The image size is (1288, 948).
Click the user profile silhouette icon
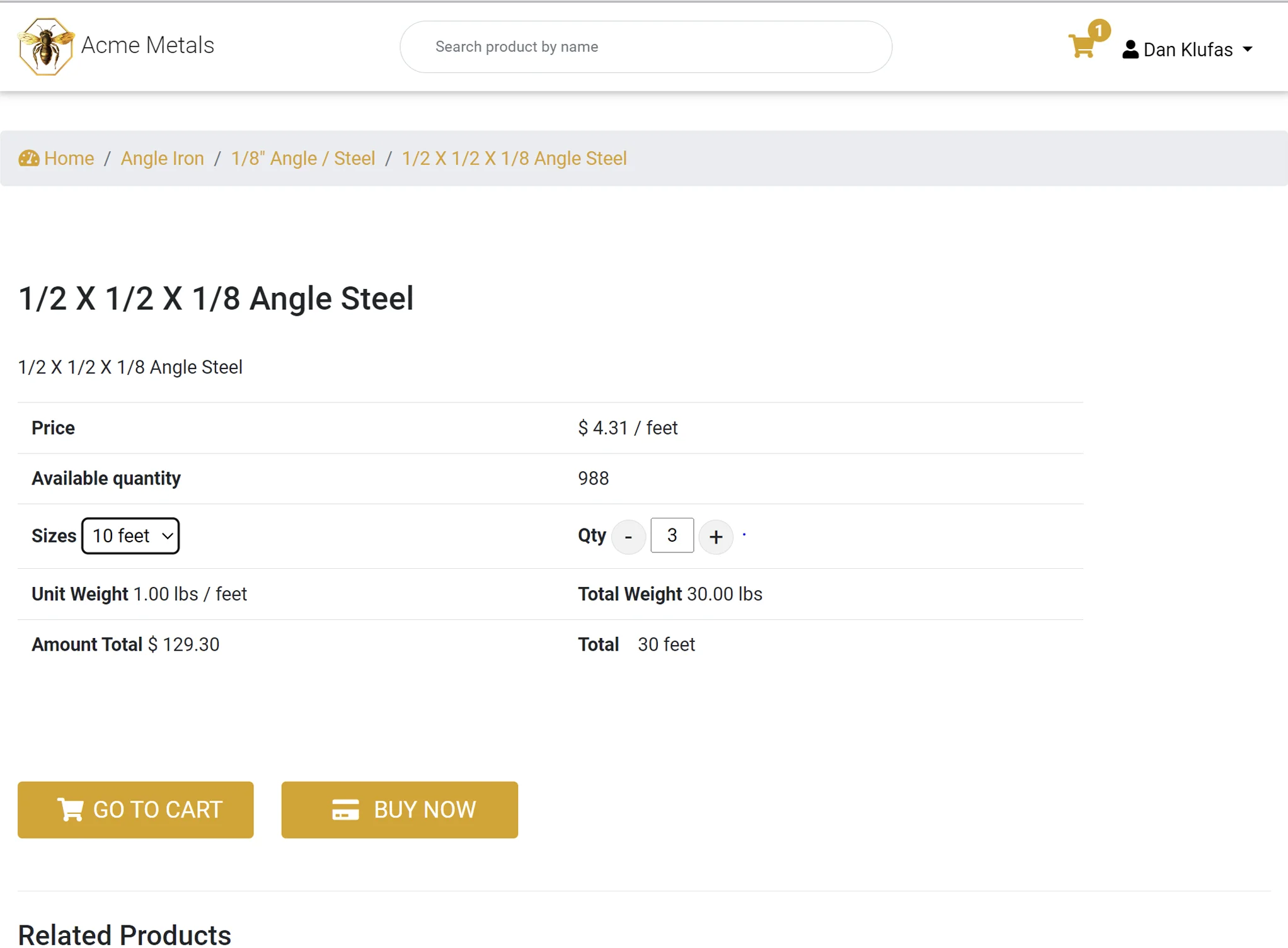click(1130, 49)
